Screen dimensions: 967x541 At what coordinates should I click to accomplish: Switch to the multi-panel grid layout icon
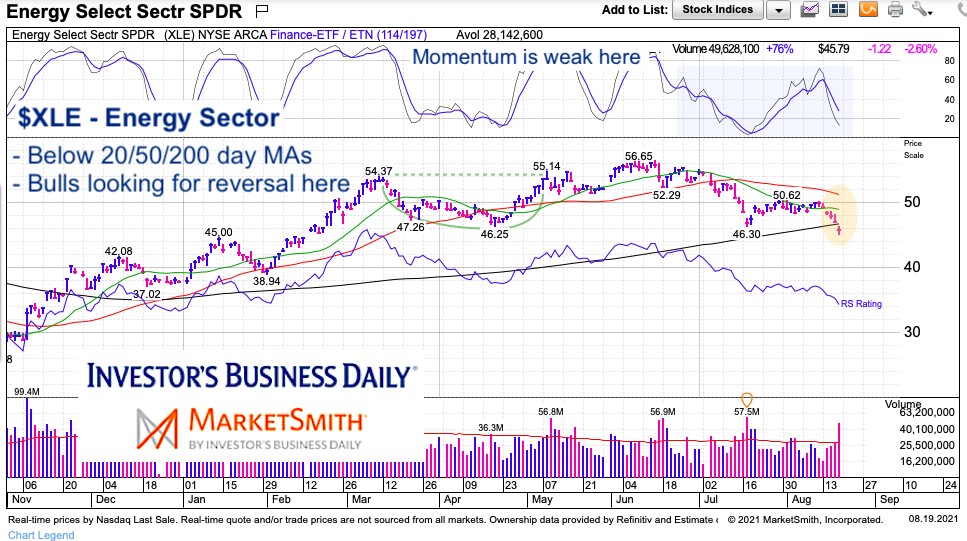click(x=837, y=9)
